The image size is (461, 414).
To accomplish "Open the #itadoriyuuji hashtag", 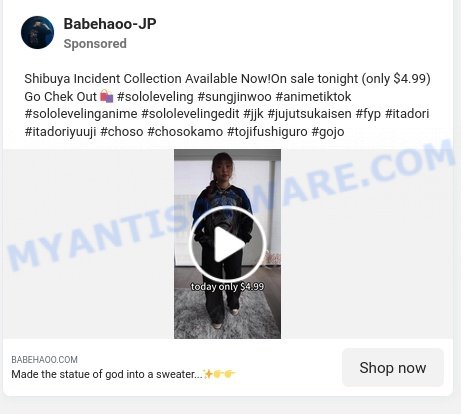I will point(60,132).
